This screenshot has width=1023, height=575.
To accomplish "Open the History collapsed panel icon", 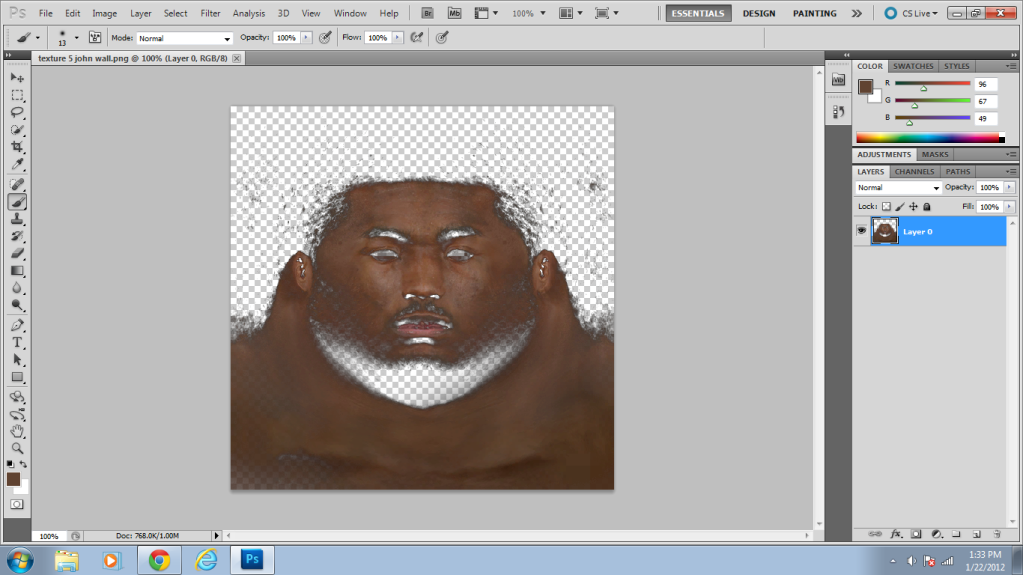I will point(838,112).
